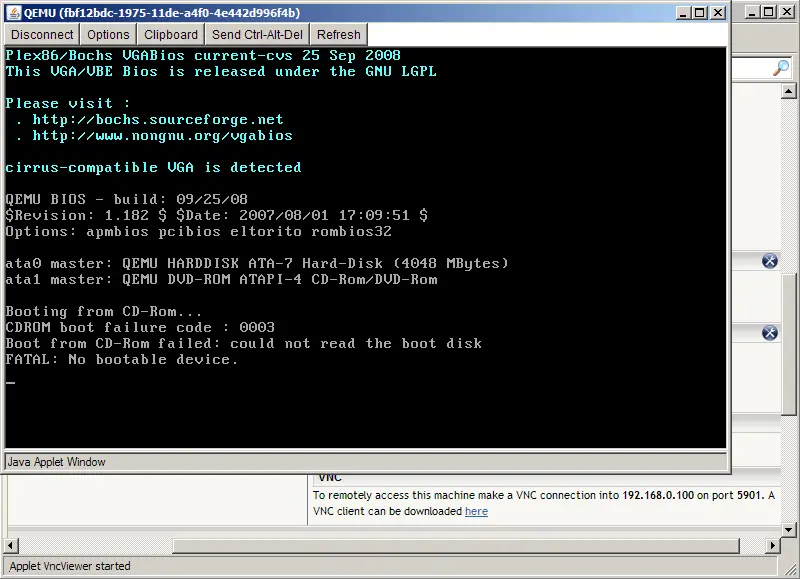Image resolution: width=800 pixels, height=579 pixels.
Task: Click the horizontal scrollbar right arrow
Action: [772, 545]
